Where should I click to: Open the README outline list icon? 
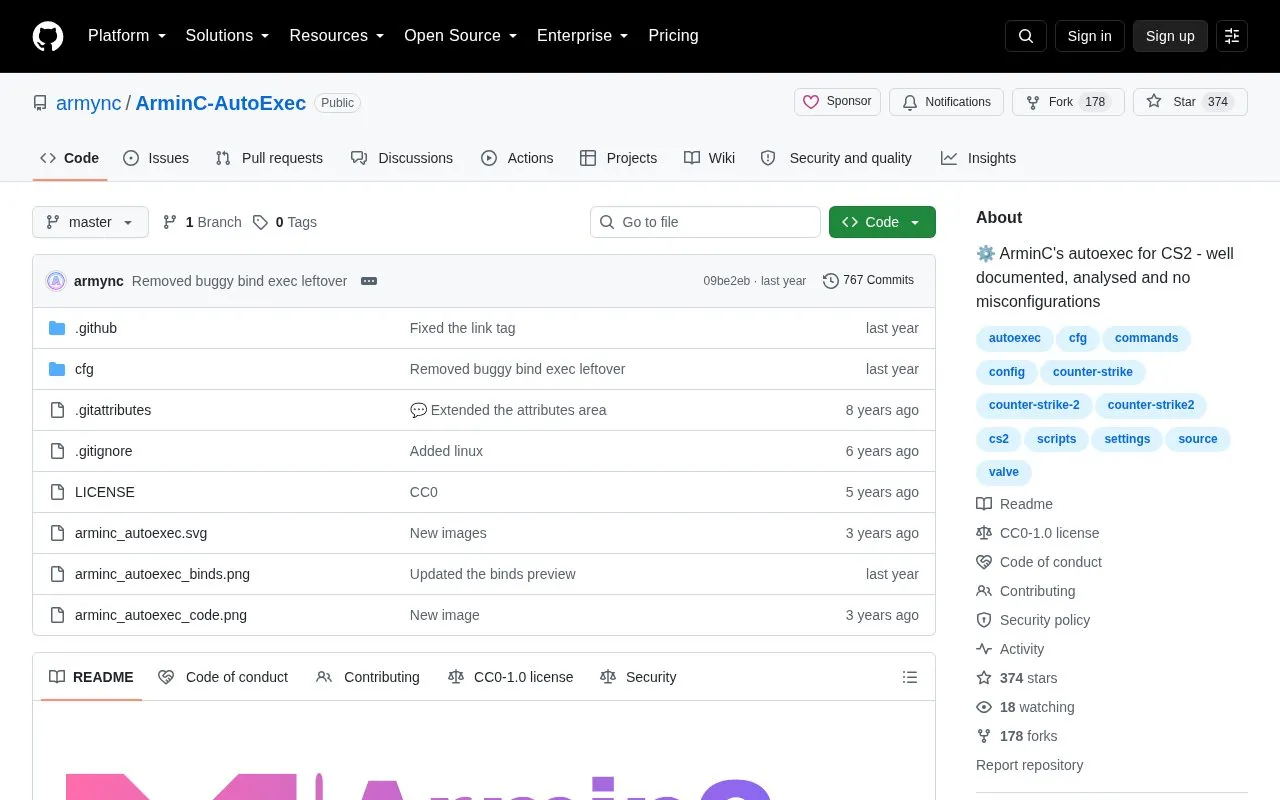pos(910,677)
